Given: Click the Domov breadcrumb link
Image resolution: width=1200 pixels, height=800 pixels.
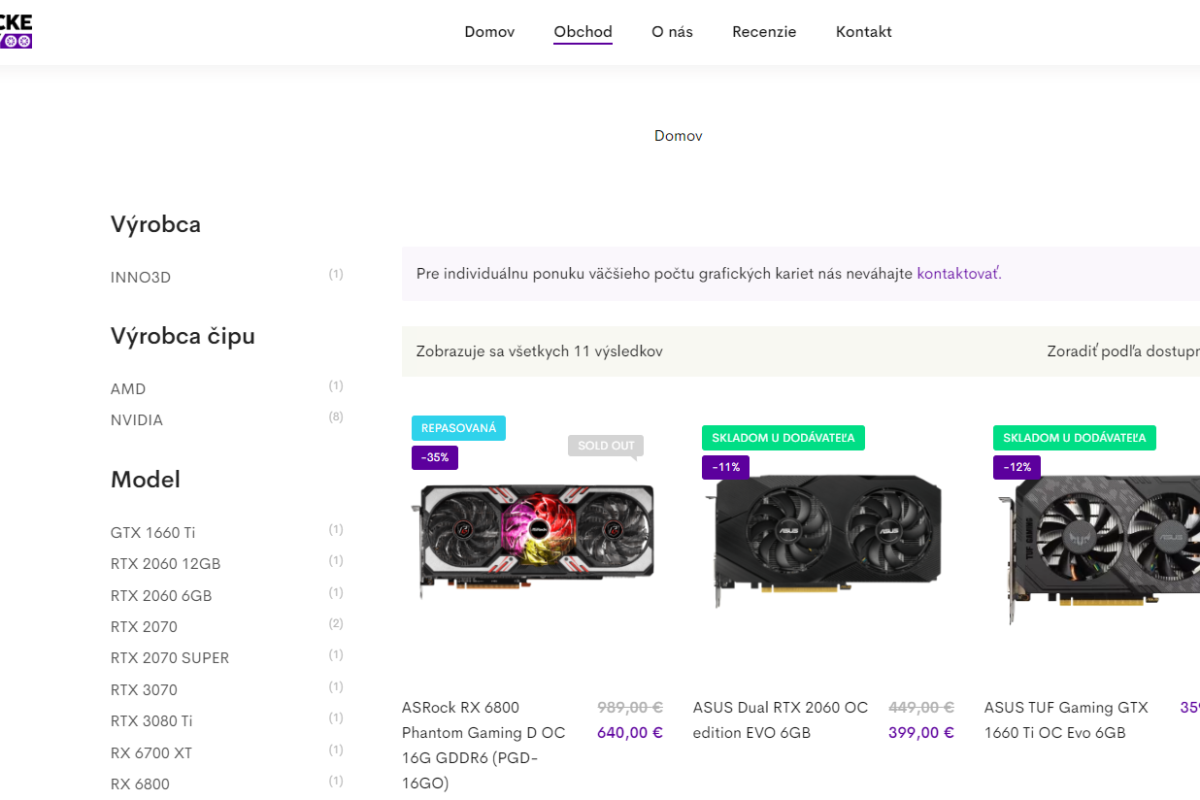Looking at the screenshot, I should [678, 136].
